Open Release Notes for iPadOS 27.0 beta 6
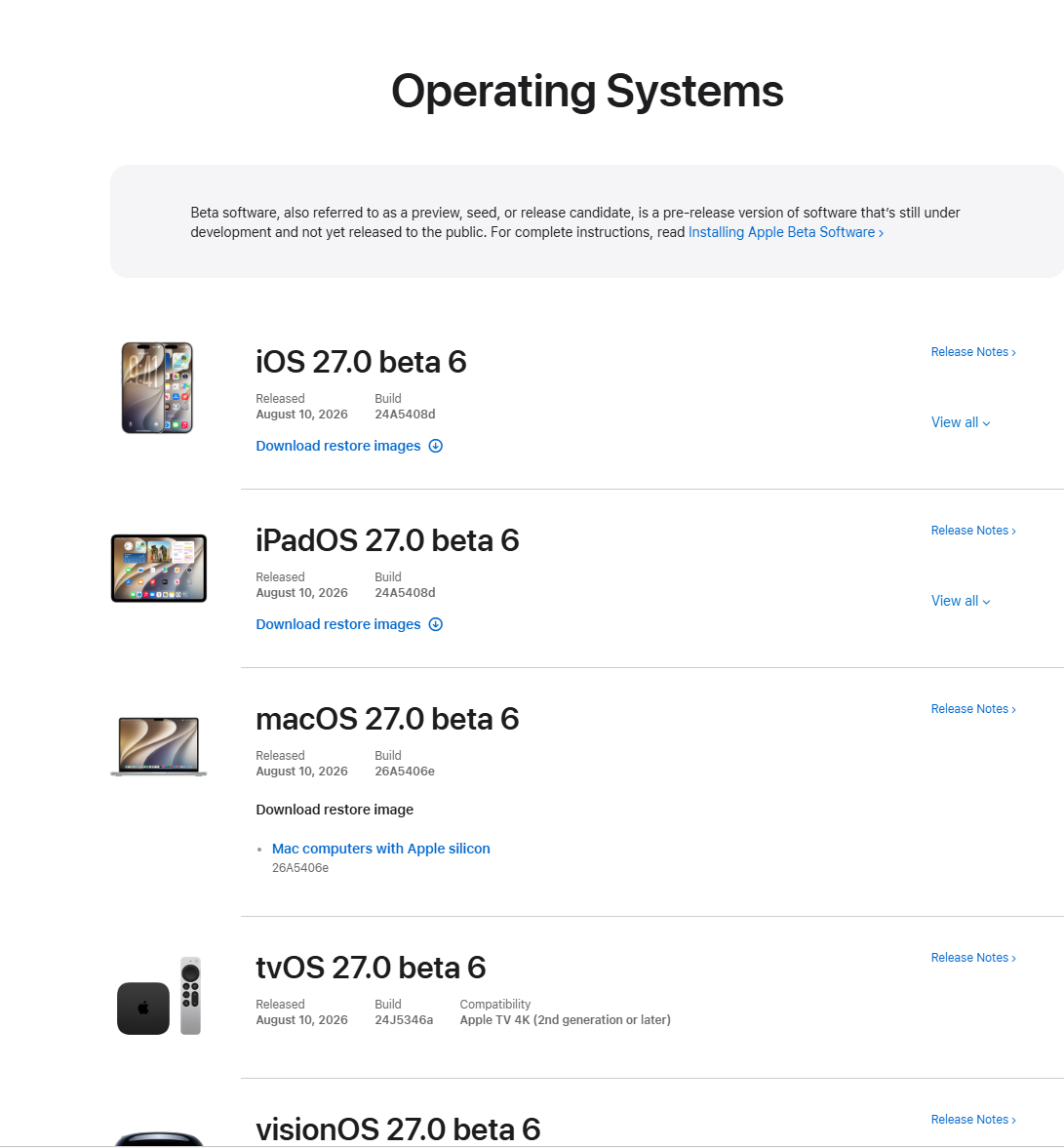 pos(973,531)
